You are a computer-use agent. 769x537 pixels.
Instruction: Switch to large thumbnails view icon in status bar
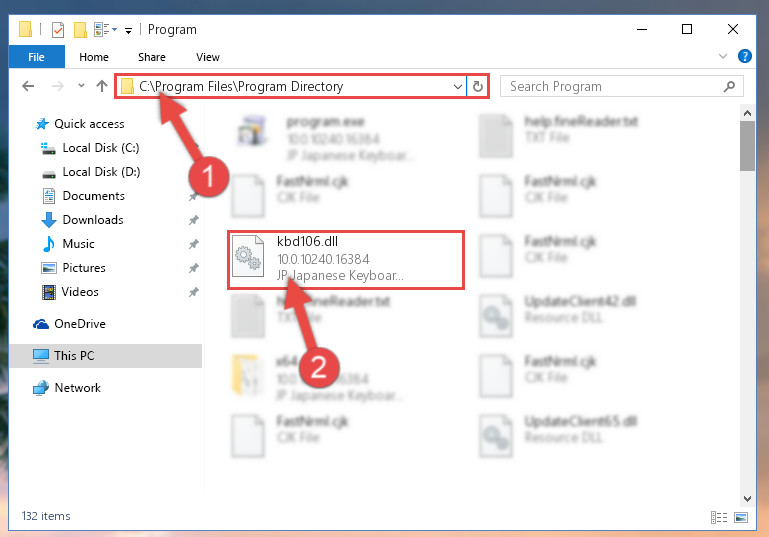741,517
